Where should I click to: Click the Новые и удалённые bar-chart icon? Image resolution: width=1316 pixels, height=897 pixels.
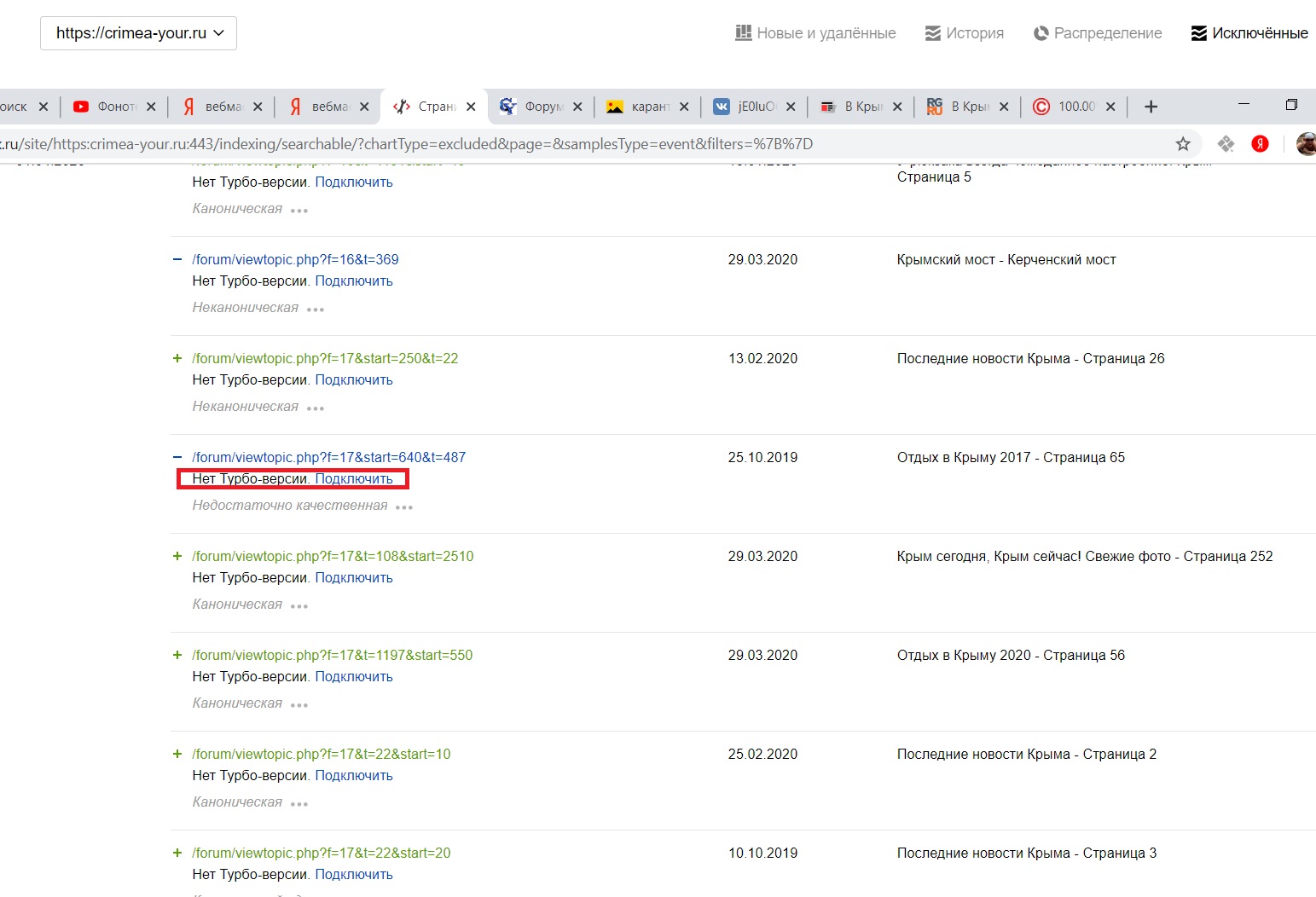pos(744,32)
